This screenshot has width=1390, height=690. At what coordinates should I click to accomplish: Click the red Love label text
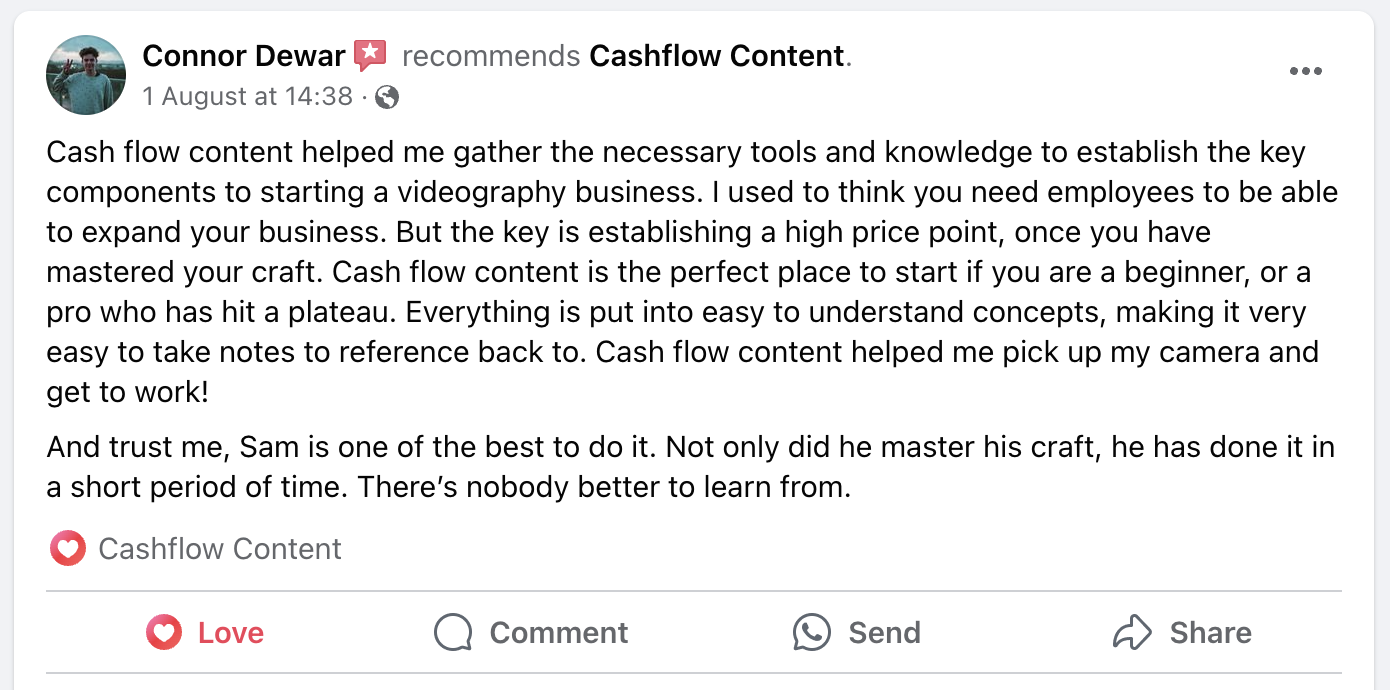[231, 633]
